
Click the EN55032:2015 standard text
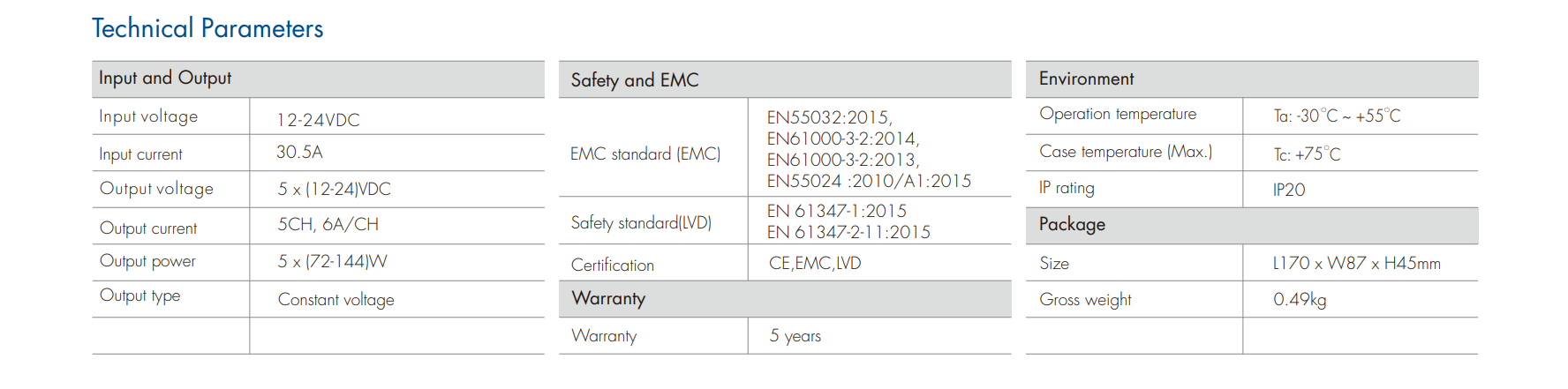[x=829, y=117]
